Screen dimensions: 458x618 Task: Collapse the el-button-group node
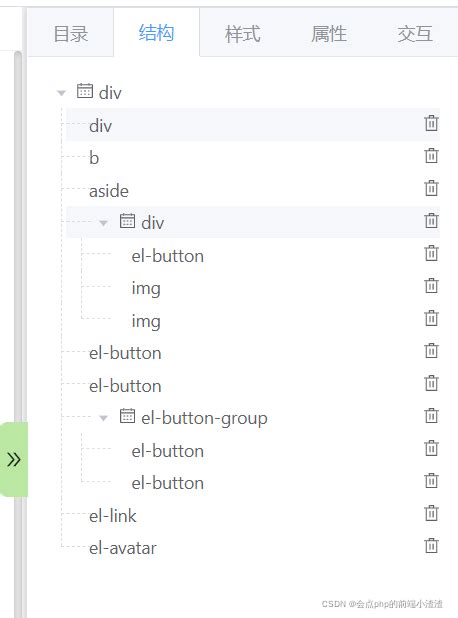(103, 418)
